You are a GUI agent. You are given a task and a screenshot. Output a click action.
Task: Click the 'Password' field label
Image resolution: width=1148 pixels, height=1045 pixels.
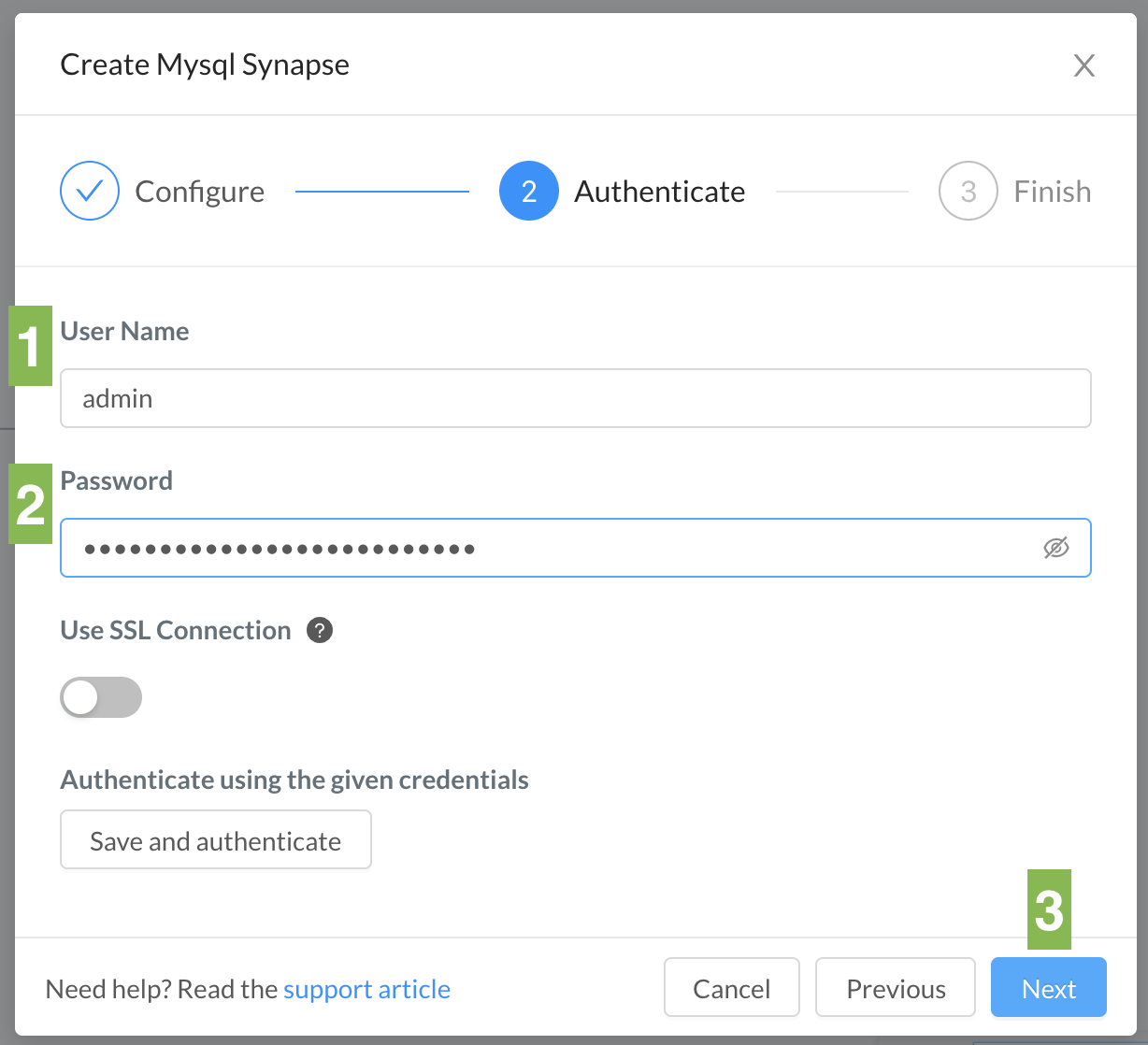[x=117, y=480]
